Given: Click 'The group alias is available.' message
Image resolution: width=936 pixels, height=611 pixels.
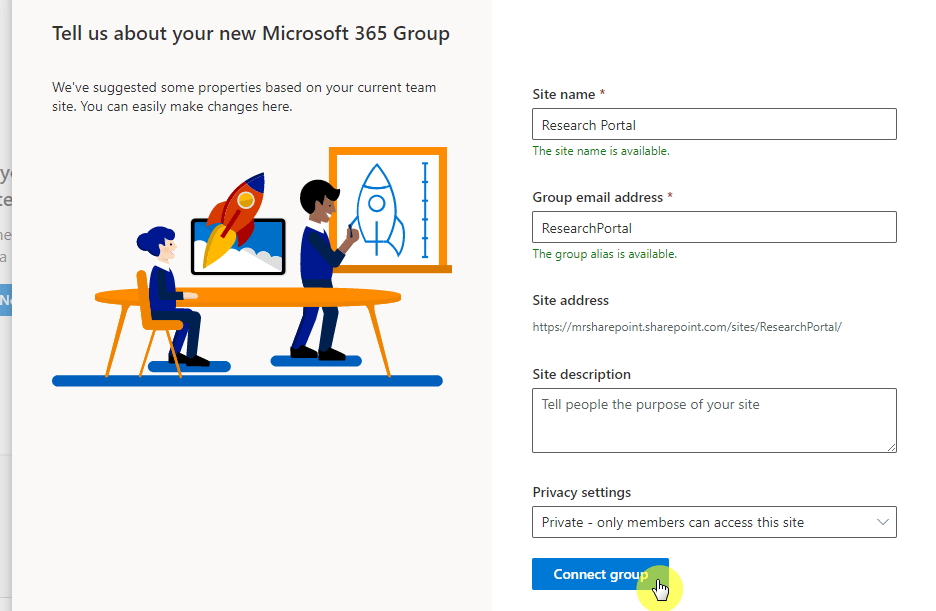Looking at the screenshot, I should 605,254.
